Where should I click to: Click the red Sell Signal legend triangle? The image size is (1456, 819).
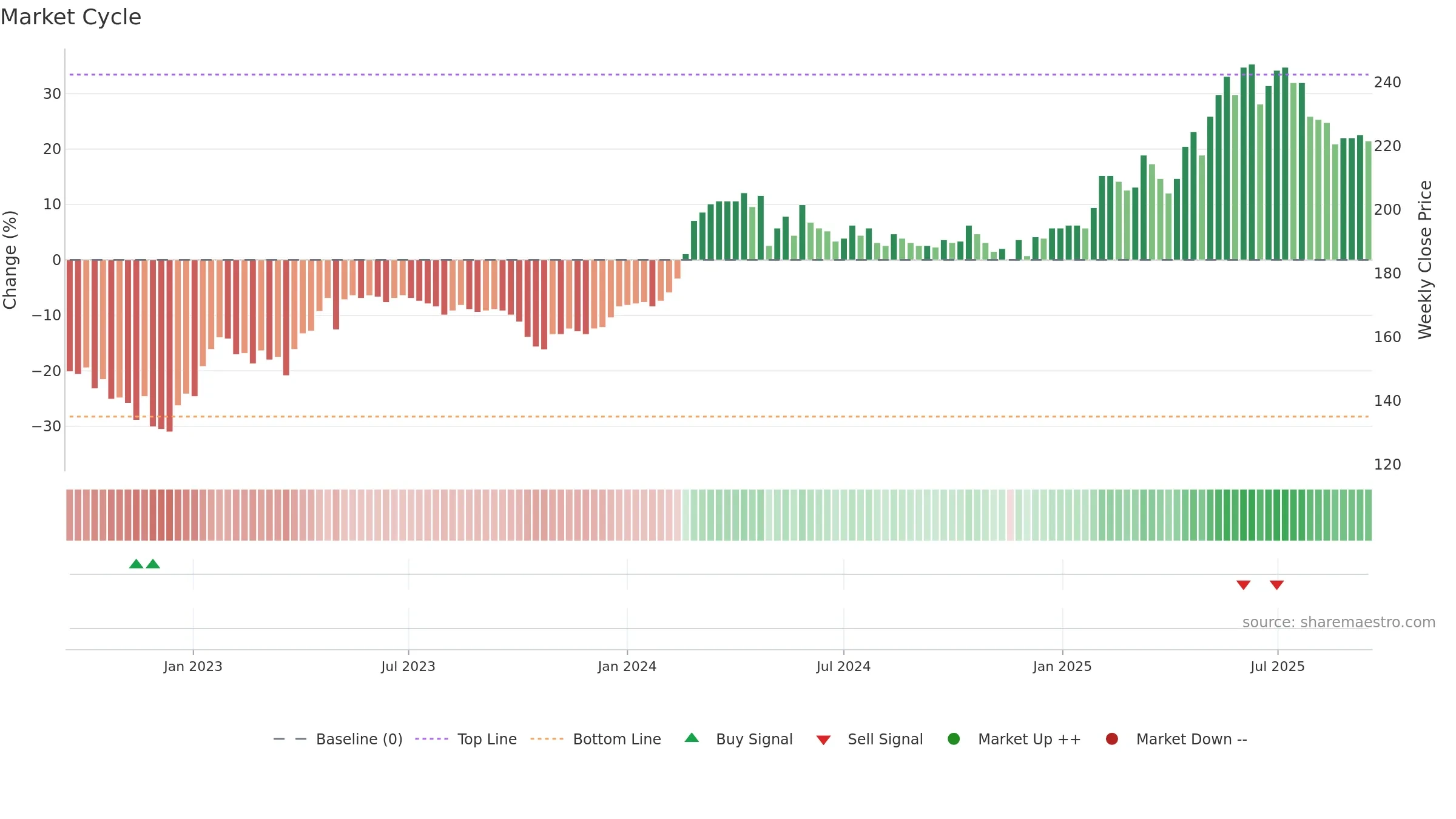coord(823,740)
